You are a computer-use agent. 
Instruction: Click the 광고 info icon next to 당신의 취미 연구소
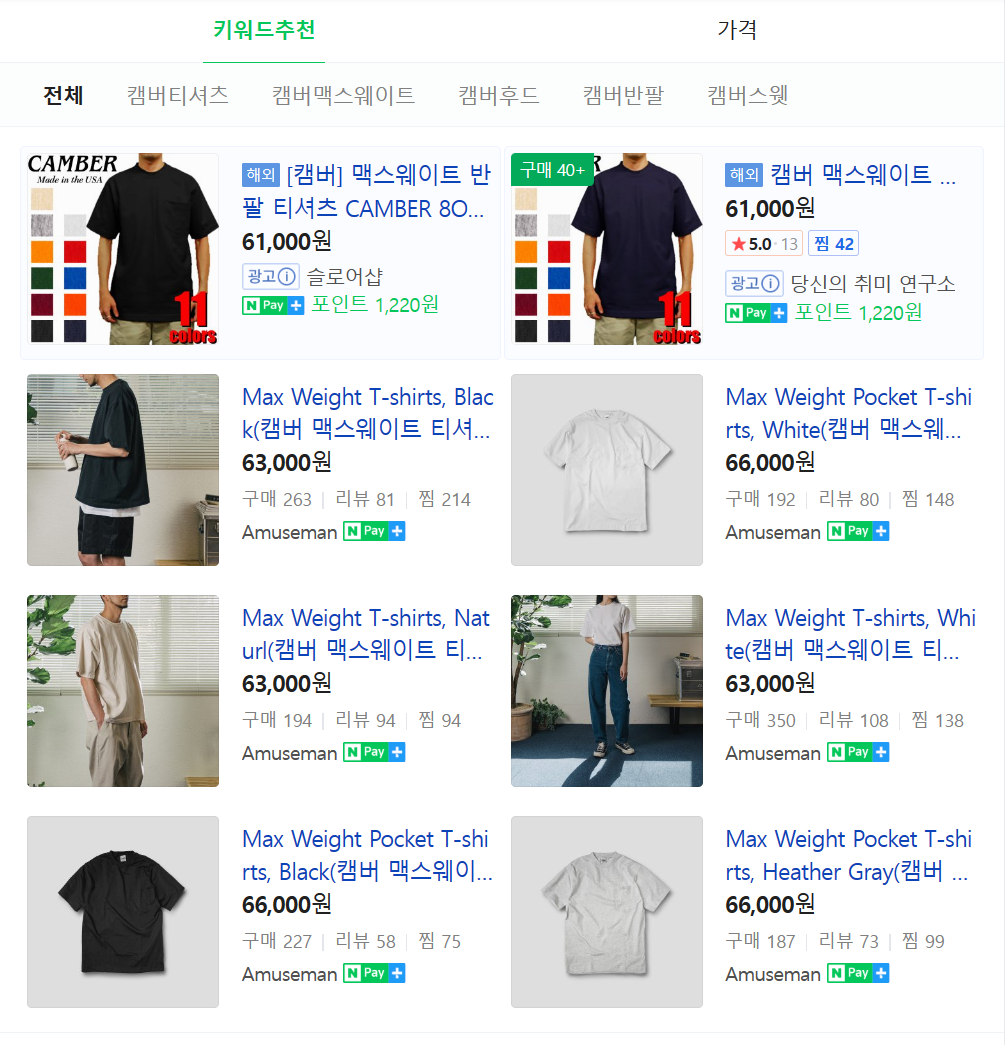tap(770, 284)
